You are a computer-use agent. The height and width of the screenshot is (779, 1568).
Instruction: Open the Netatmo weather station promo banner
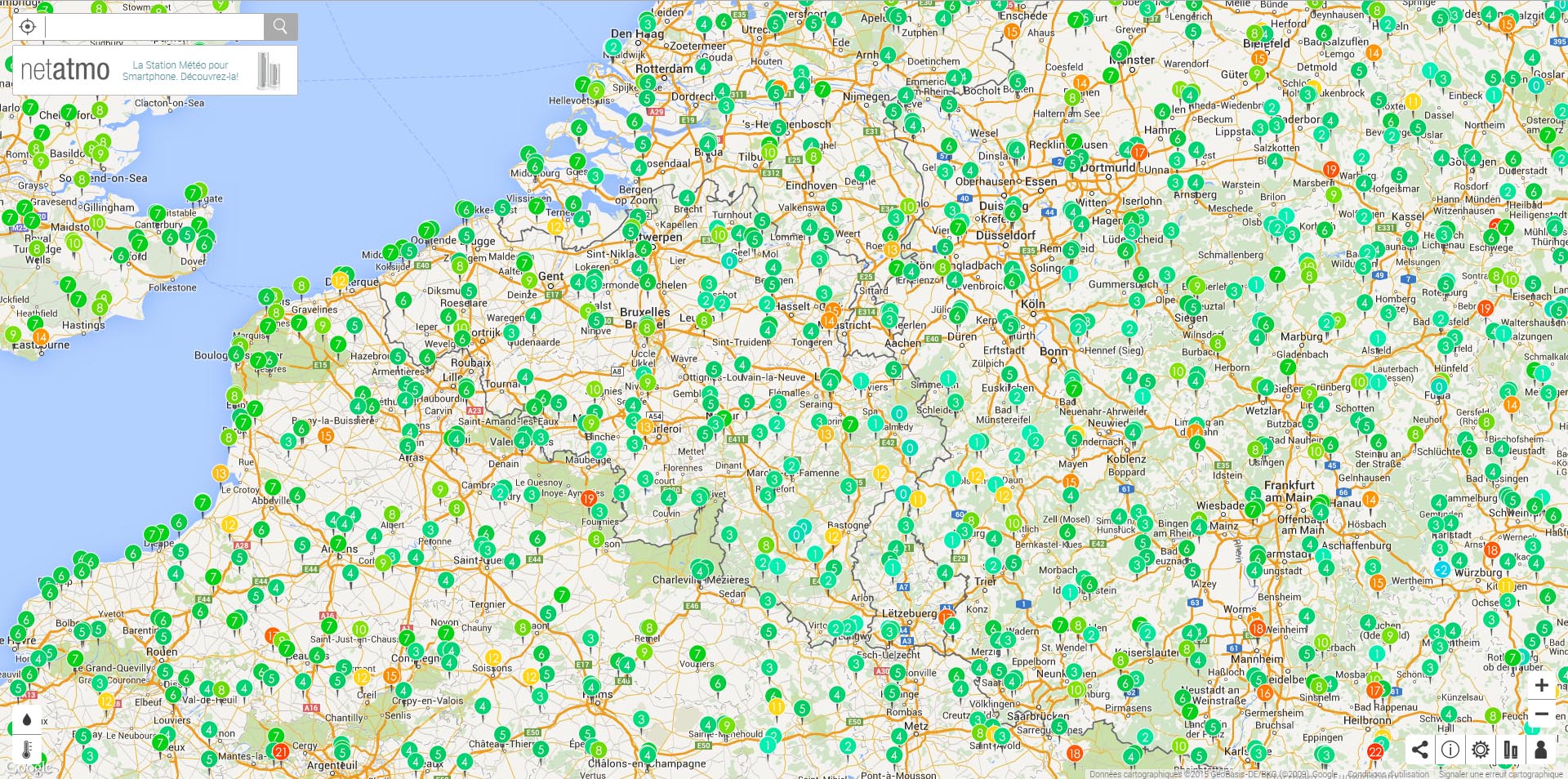(155, 71)
